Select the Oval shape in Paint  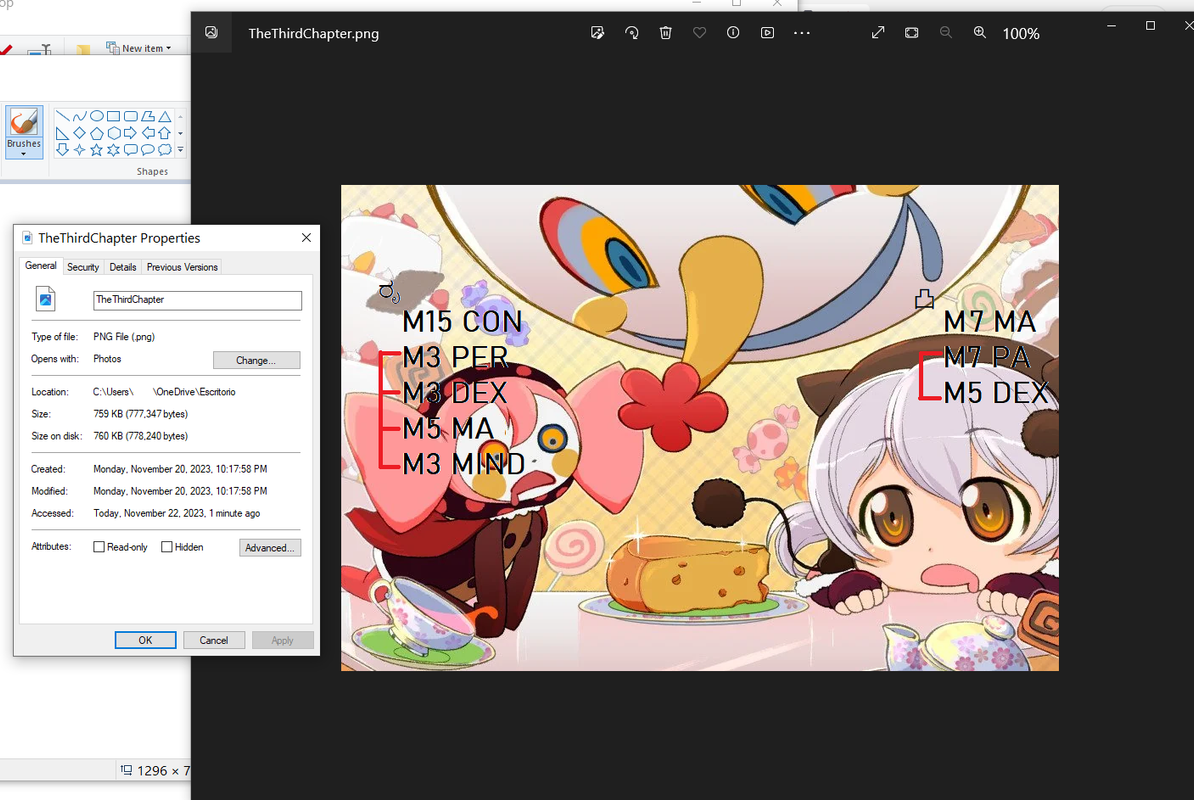(x=97, y=116)
